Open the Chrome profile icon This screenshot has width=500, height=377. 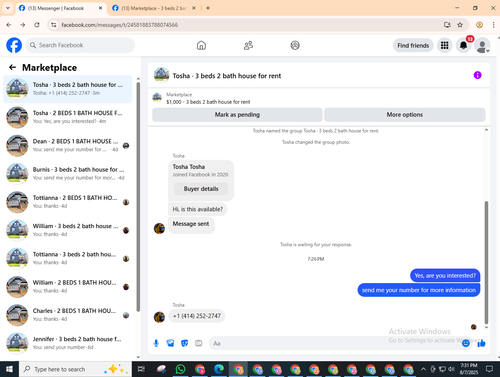click(x=479, y=25)
